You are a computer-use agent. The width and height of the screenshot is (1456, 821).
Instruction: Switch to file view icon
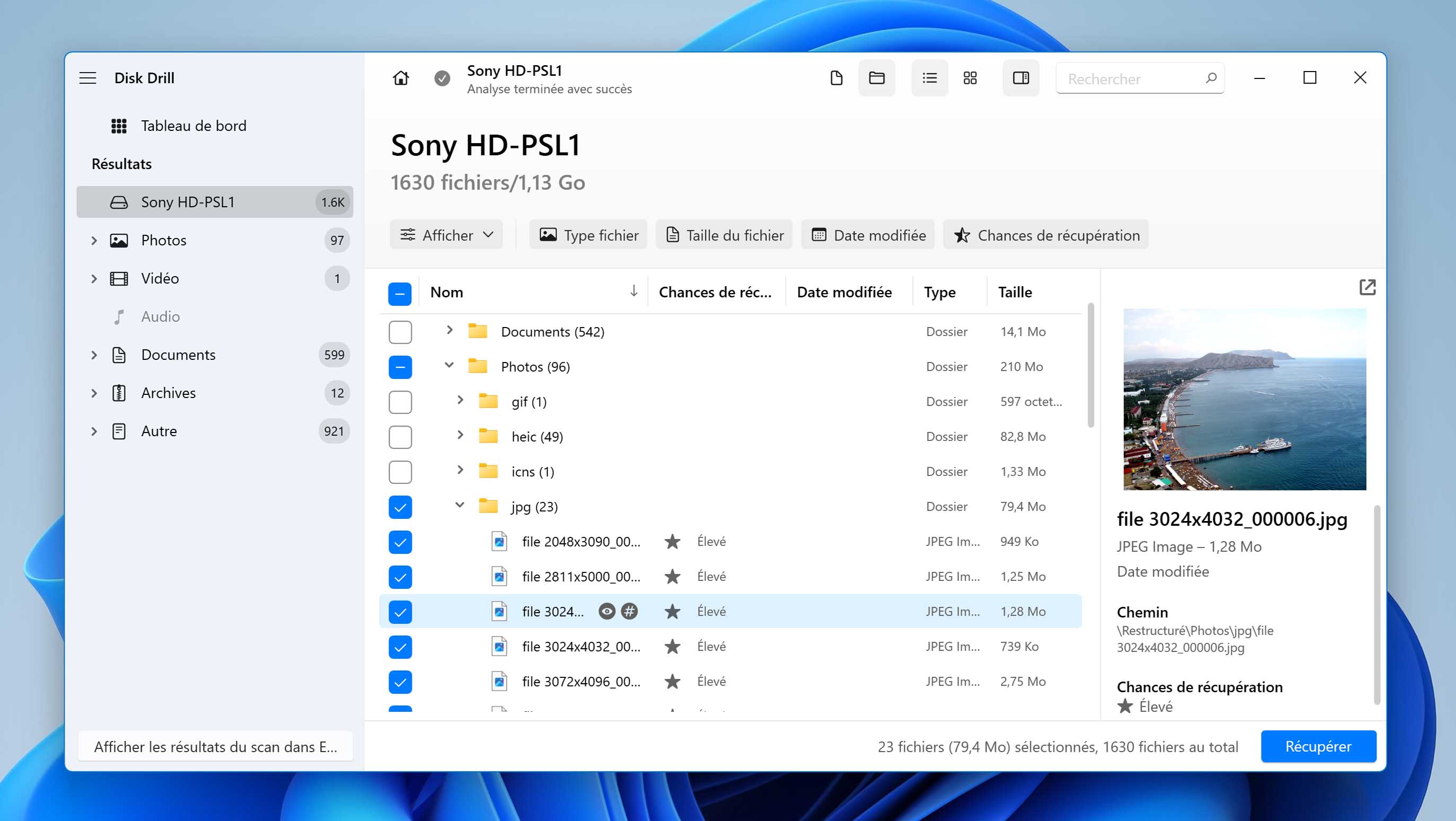[x=836, y=78]
